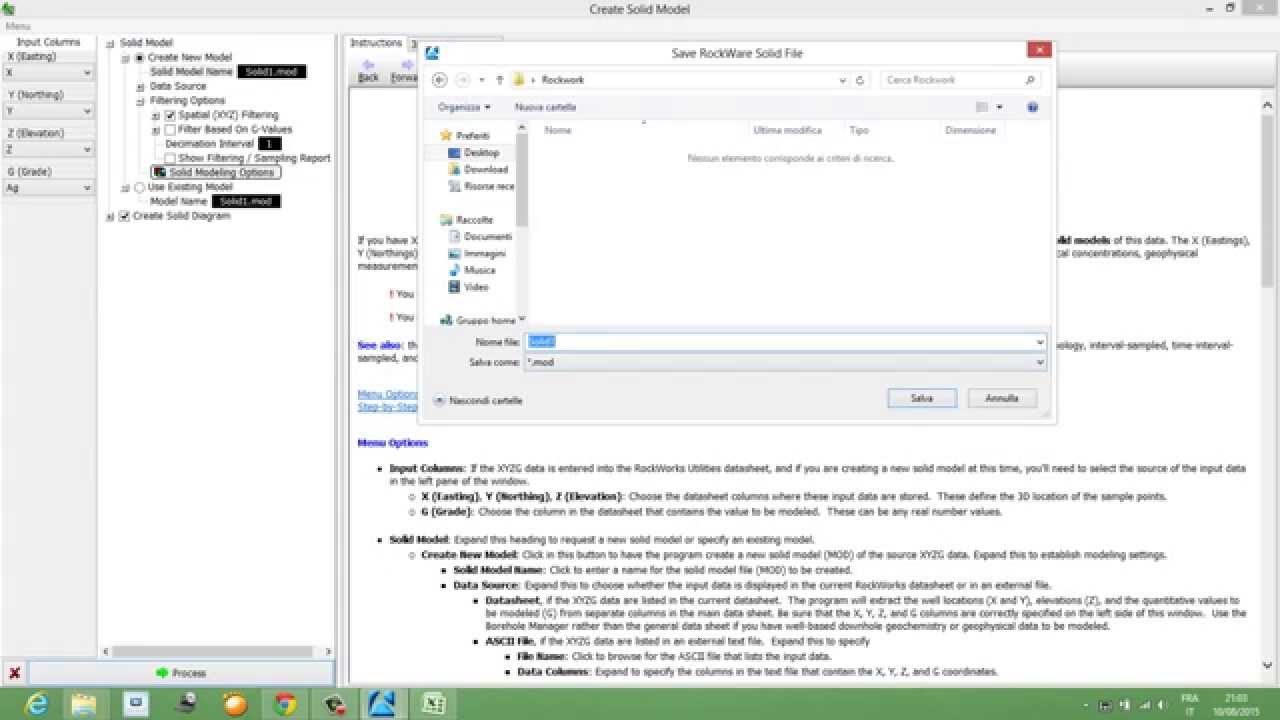Open Immagini library
The image size is (1280, 720).
click(x=477, y=253)
